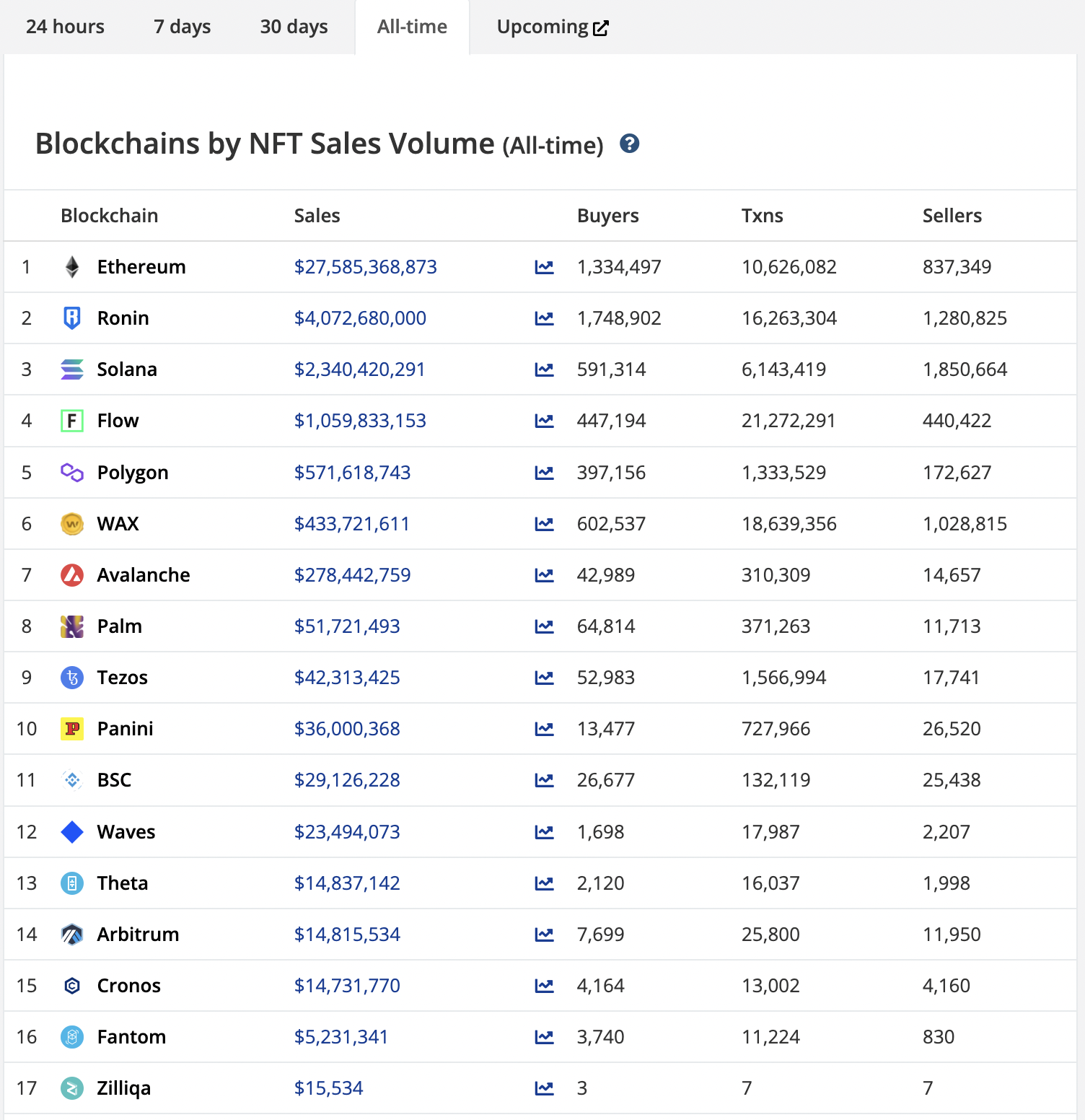
Task: Click the Txns column header
Action: click(763, 216)
